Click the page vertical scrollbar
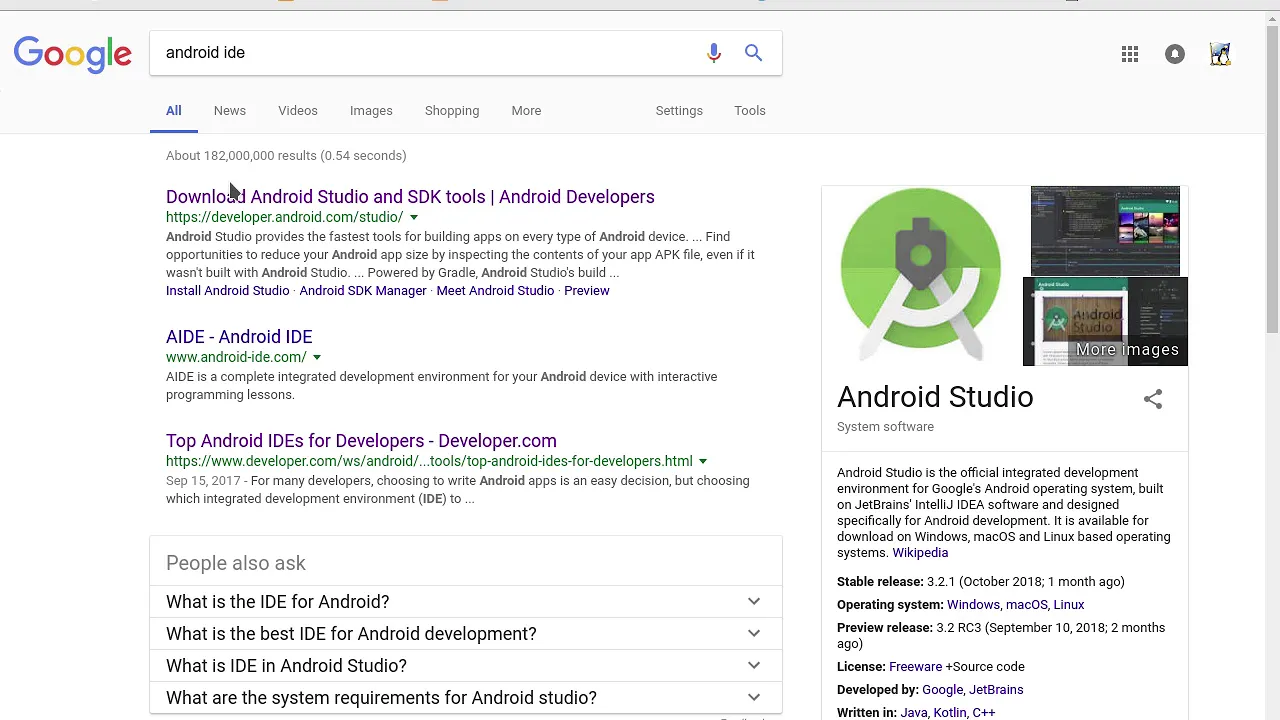This screenshot has width=1280, height=720. click(x=1272, y=180)
